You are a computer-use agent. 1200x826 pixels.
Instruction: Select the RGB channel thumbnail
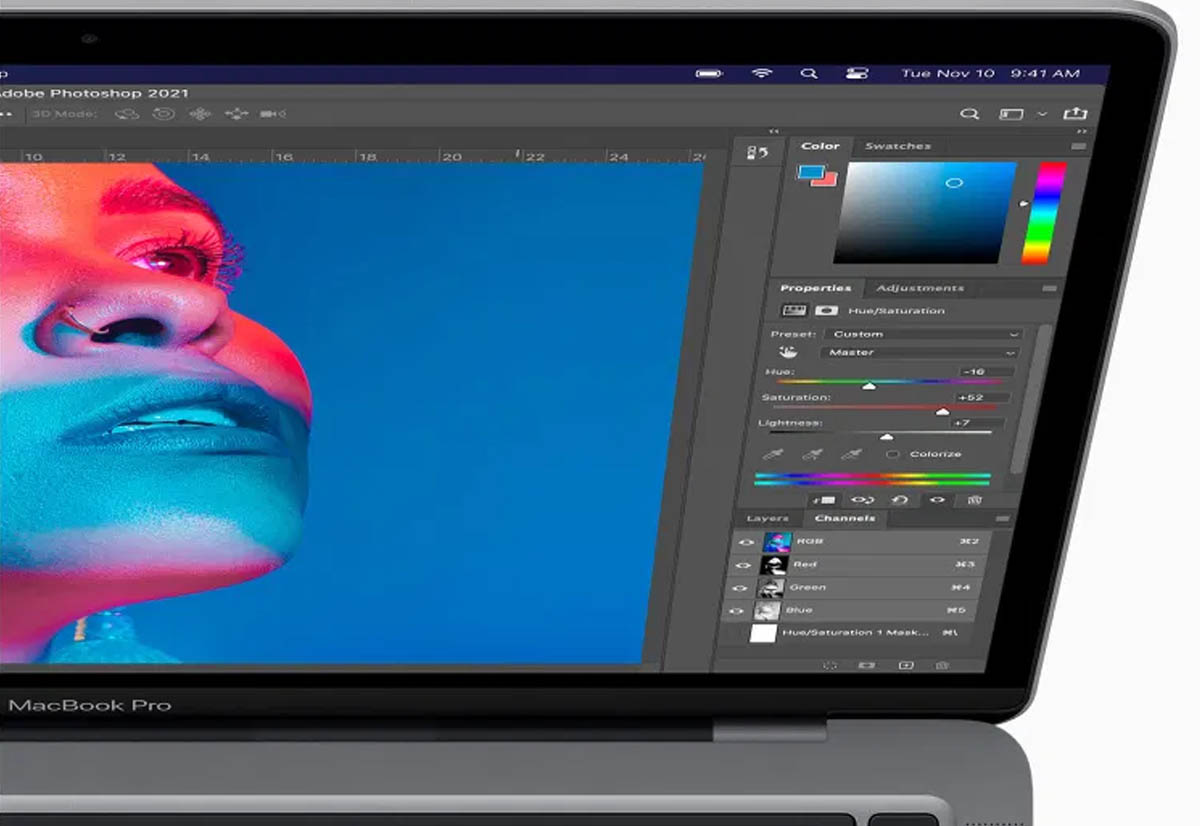click(777, 542)
